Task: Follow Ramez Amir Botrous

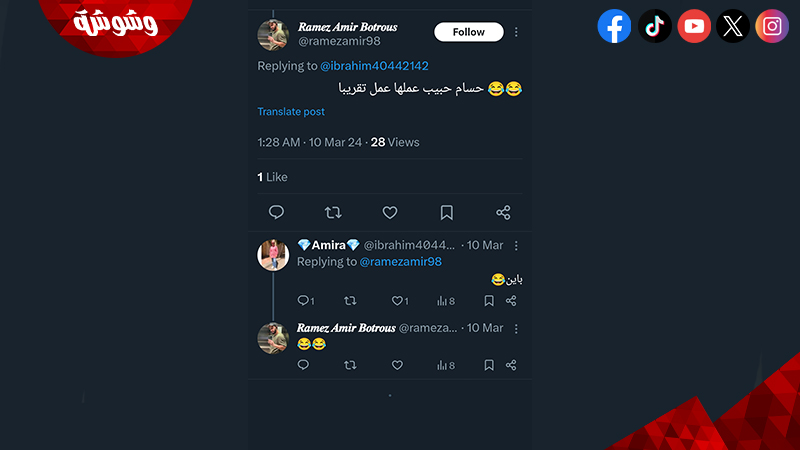Action: 468,32
